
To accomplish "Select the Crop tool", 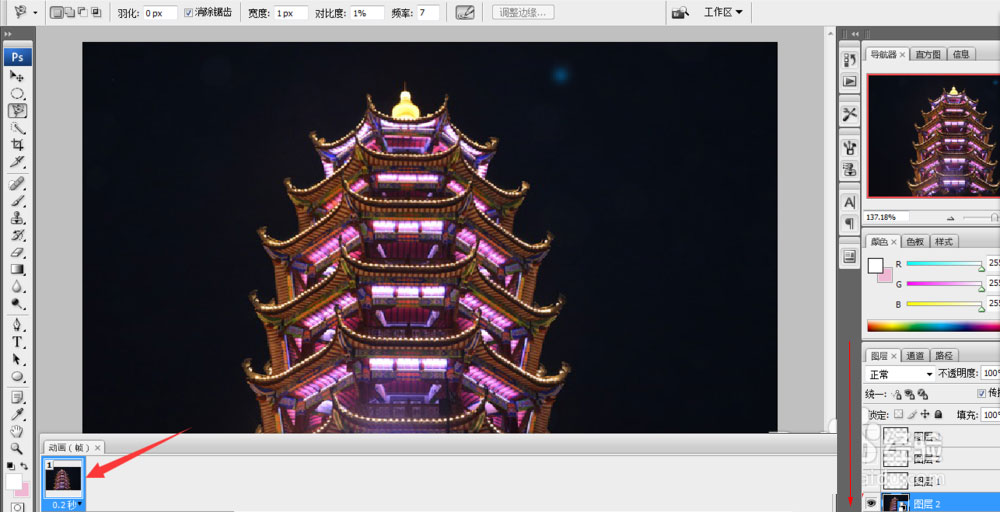I will (x=17, y=145).
